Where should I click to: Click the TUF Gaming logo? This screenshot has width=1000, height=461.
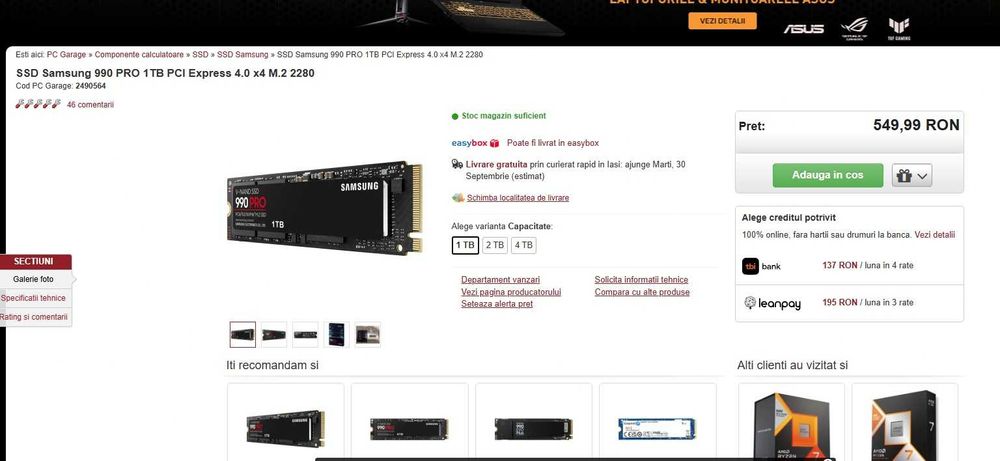click(x=899, y=29)
